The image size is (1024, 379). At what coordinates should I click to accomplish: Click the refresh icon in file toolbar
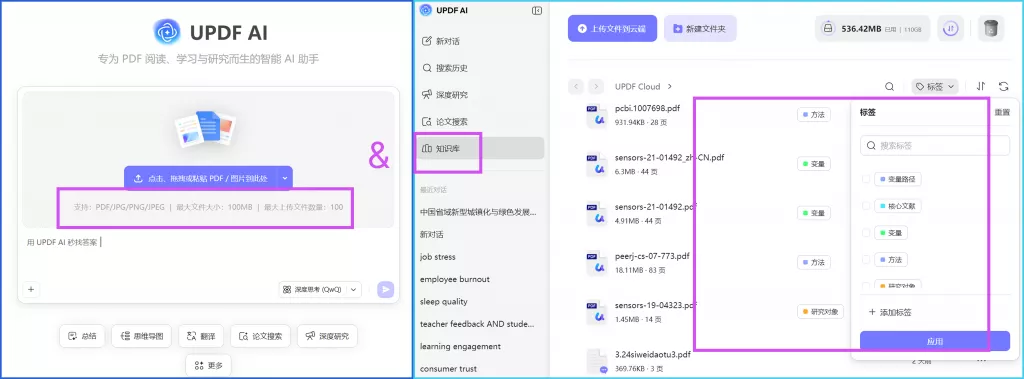(1004, 86)
